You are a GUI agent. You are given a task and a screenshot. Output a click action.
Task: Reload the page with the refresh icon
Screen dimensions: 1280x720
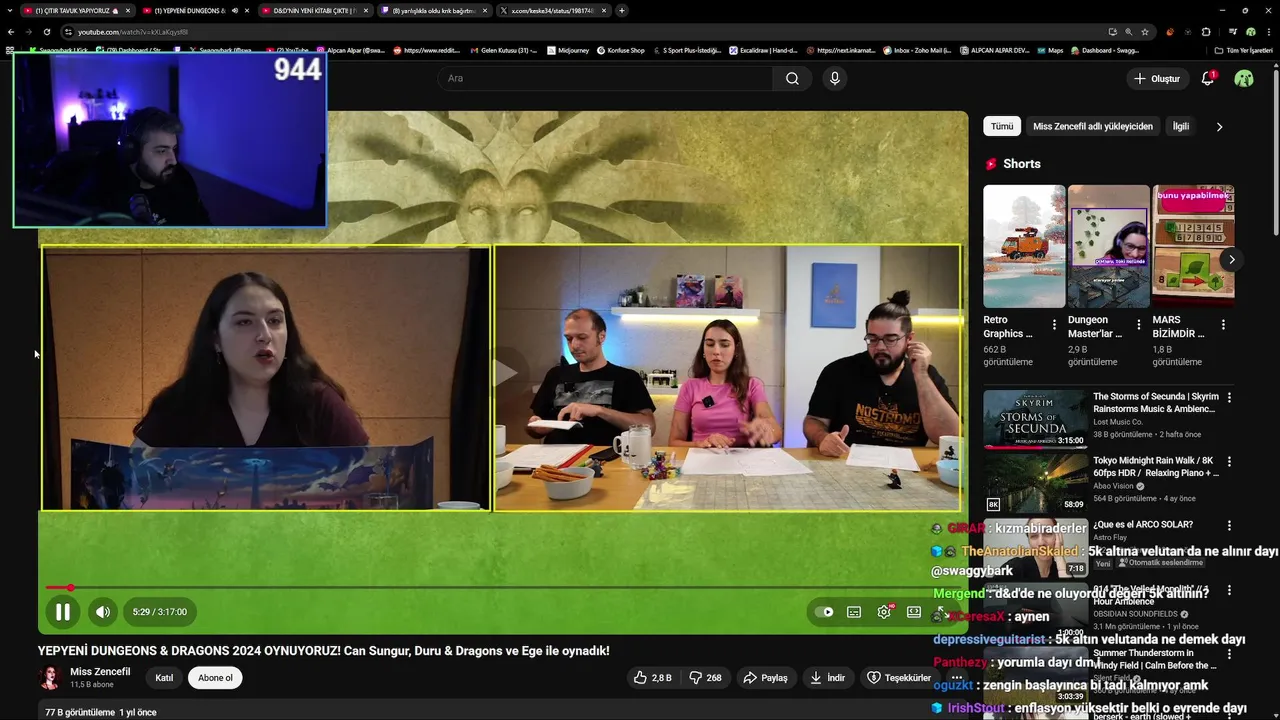(46, 32)
